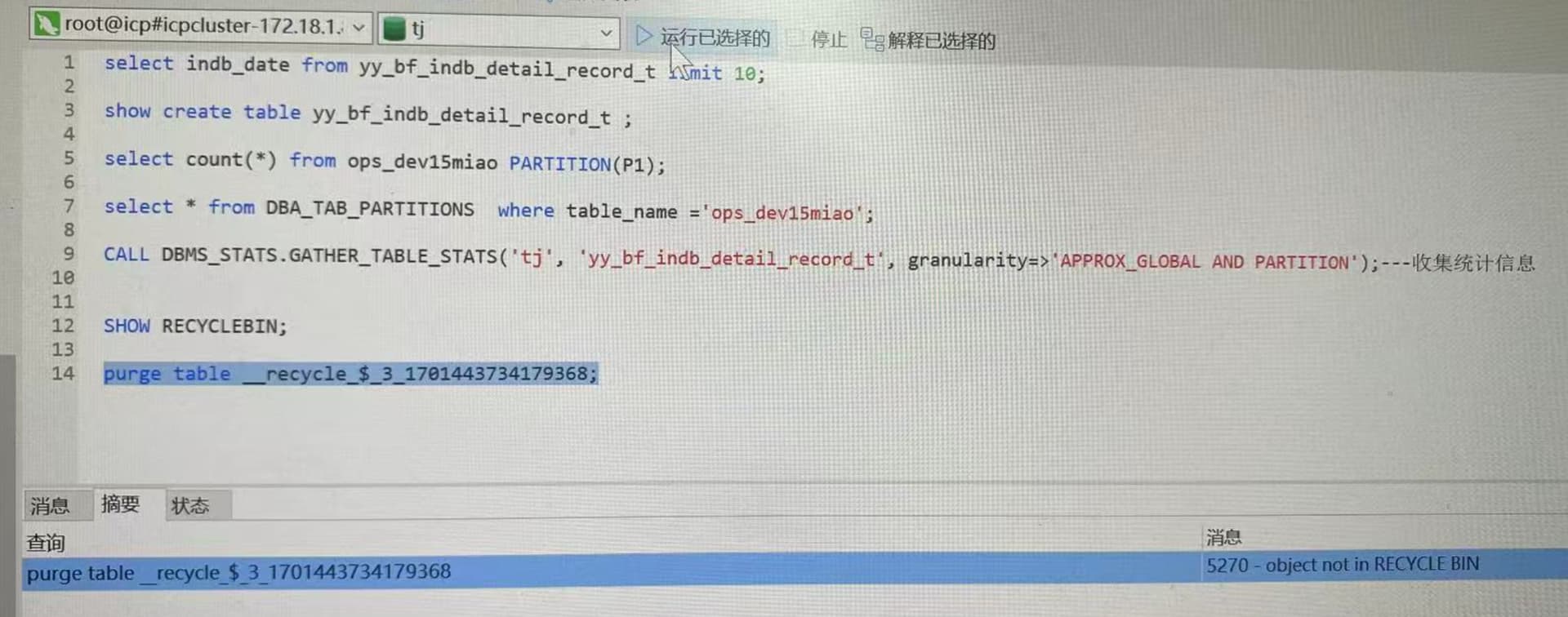Click the green database icon beside tj

(x=394, y=29)
